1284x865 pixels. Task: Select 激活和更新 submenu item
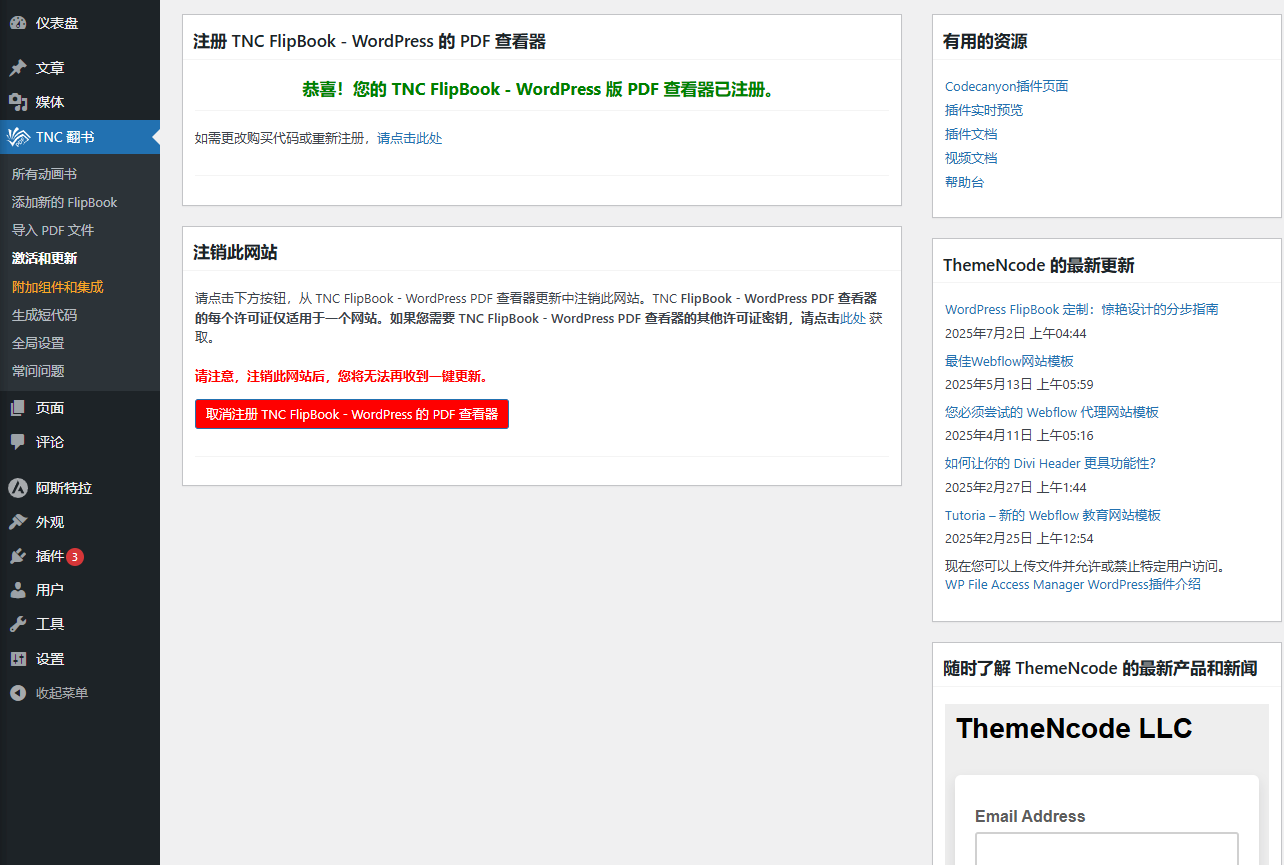(x=44, y=258)
